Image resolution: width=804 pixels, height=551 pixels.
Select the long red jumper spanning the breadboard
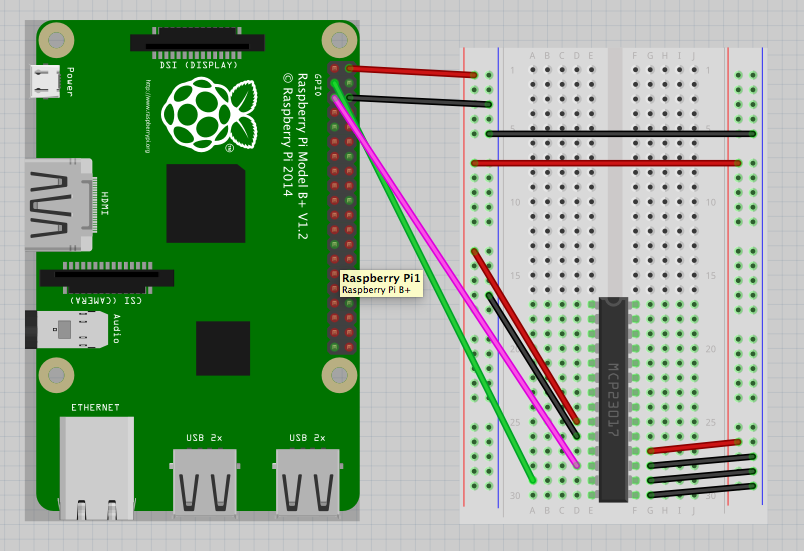(x=606, y=163)
